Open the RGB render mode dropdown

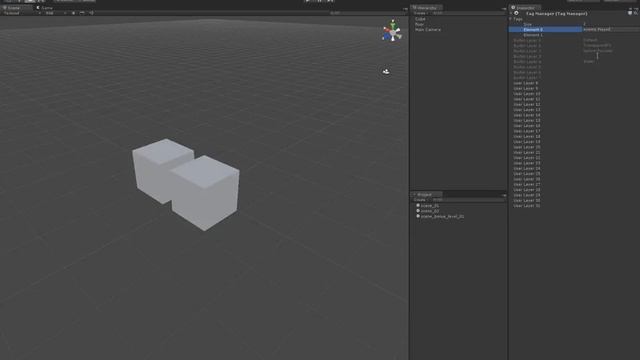click(55, 13)
